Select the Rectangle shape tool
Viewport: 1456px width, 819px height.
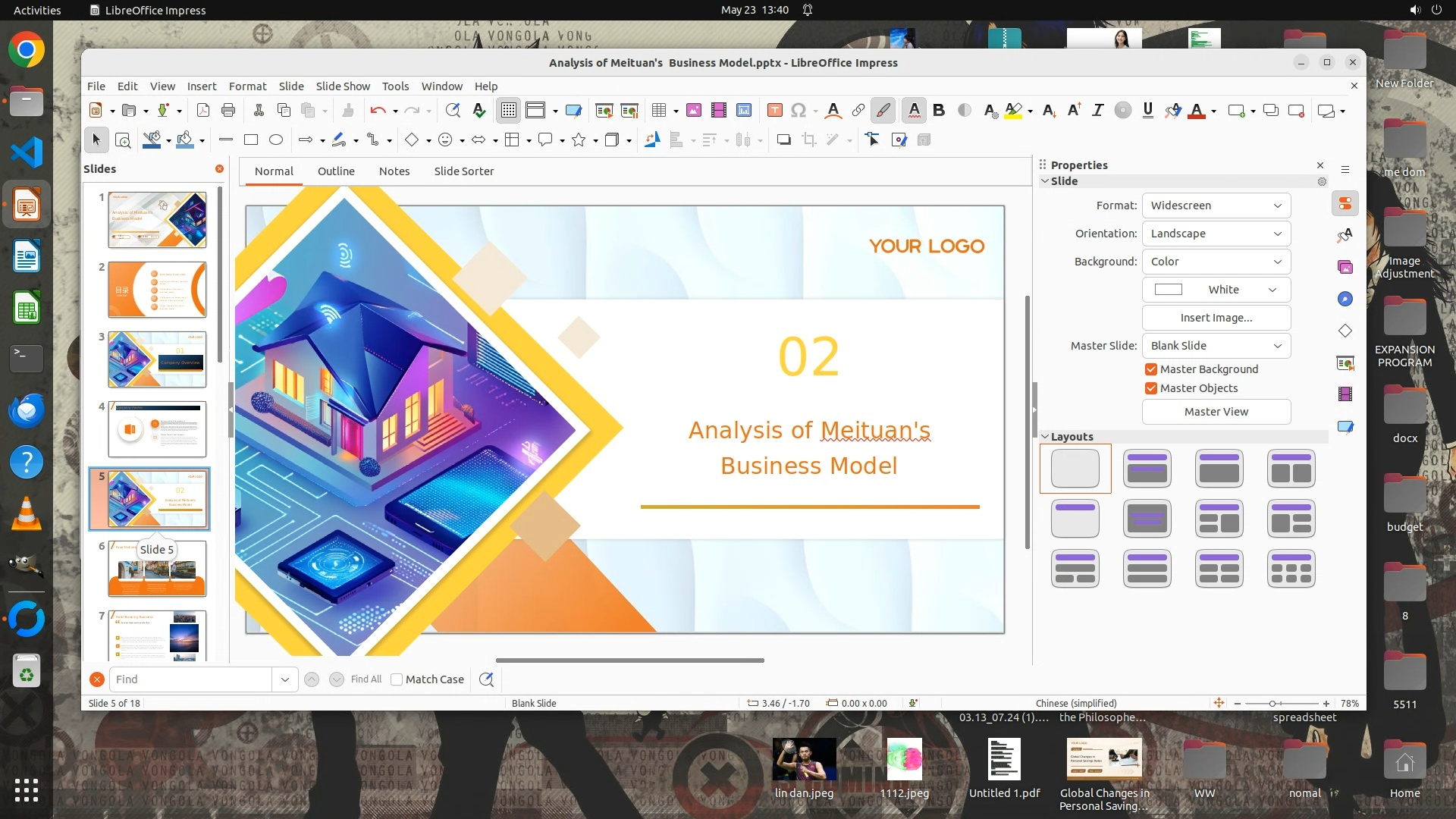(x=251, y=140)
